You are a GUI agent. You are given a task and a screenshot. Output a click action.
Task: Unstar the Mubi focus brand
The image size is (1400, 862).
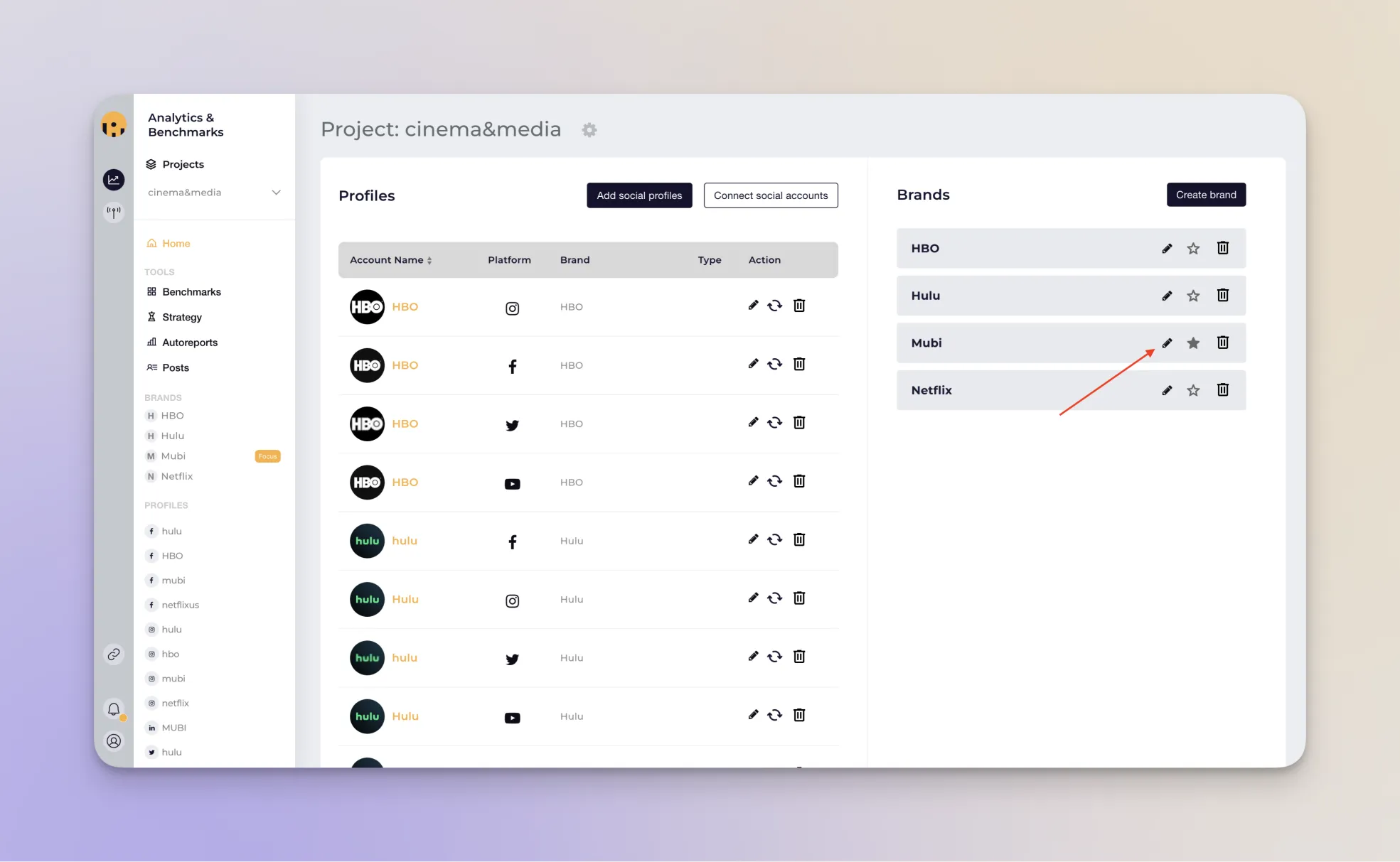click(x=1193, y=343)
